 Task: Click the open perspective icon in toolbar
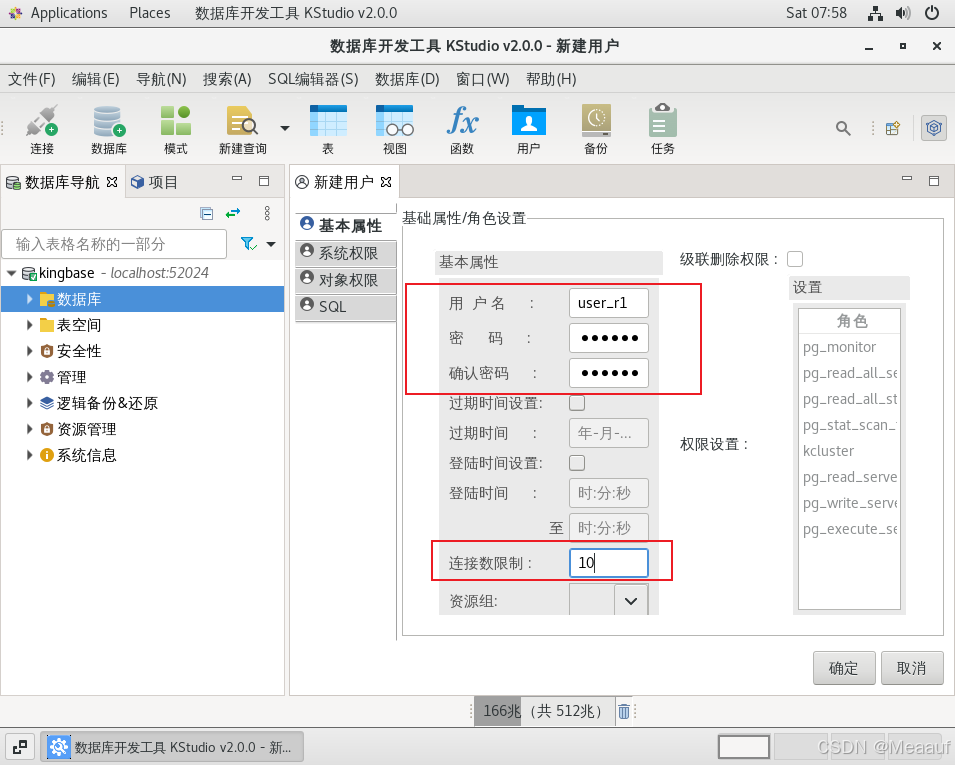click(893, 128)
